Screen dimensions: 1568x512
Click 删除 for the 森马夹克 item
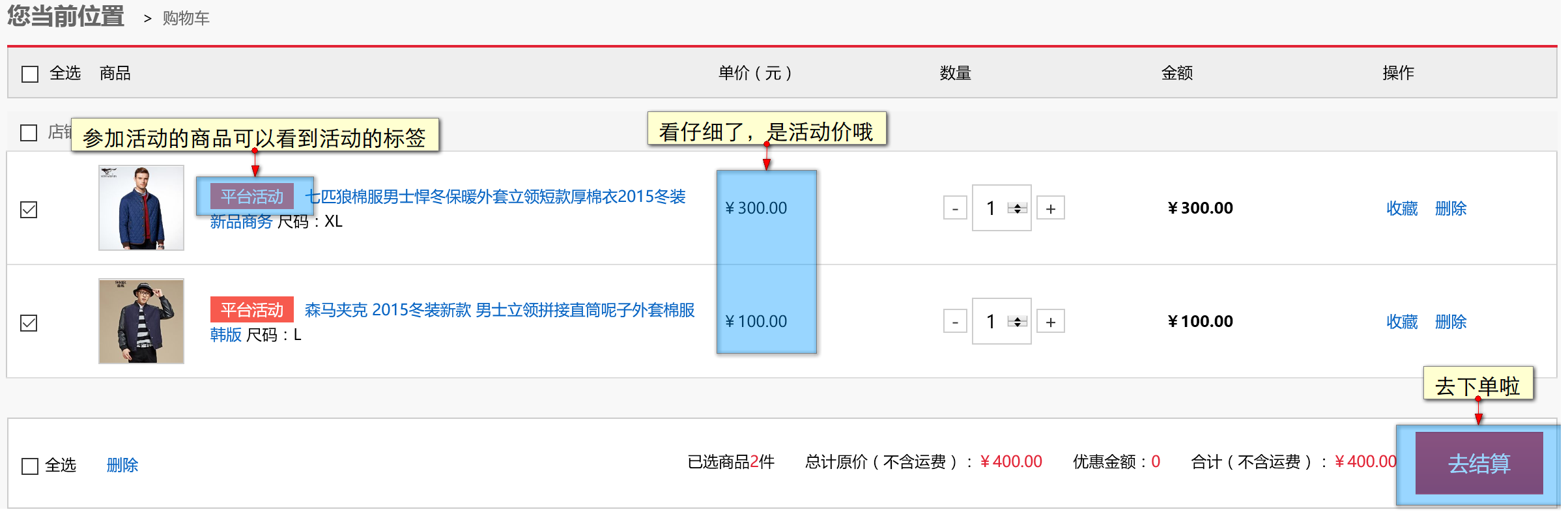coord(1451,322)
